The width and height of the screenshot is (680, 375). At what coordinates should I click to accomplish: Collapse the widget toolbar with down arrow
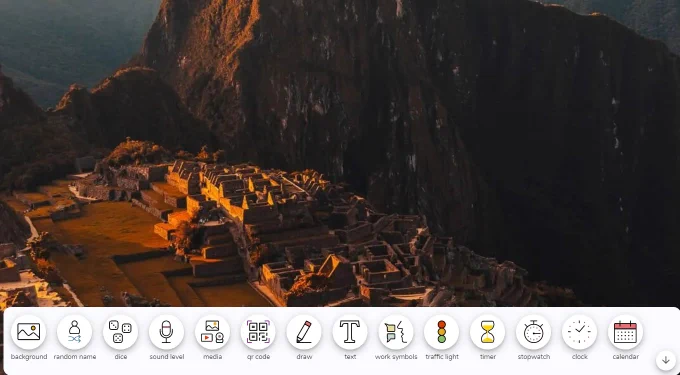click(x=666, y=360)
